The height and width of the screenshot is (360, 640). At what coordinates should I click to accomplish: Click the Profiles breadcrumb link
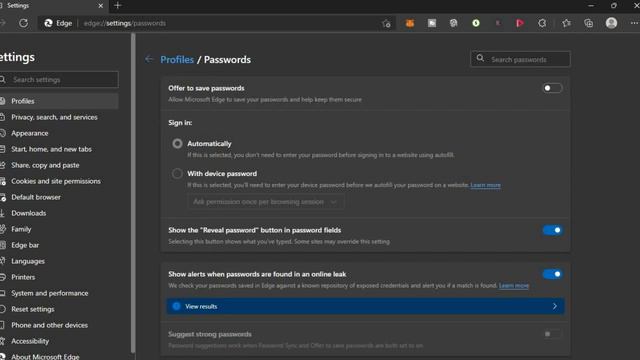tap(177, 60)
